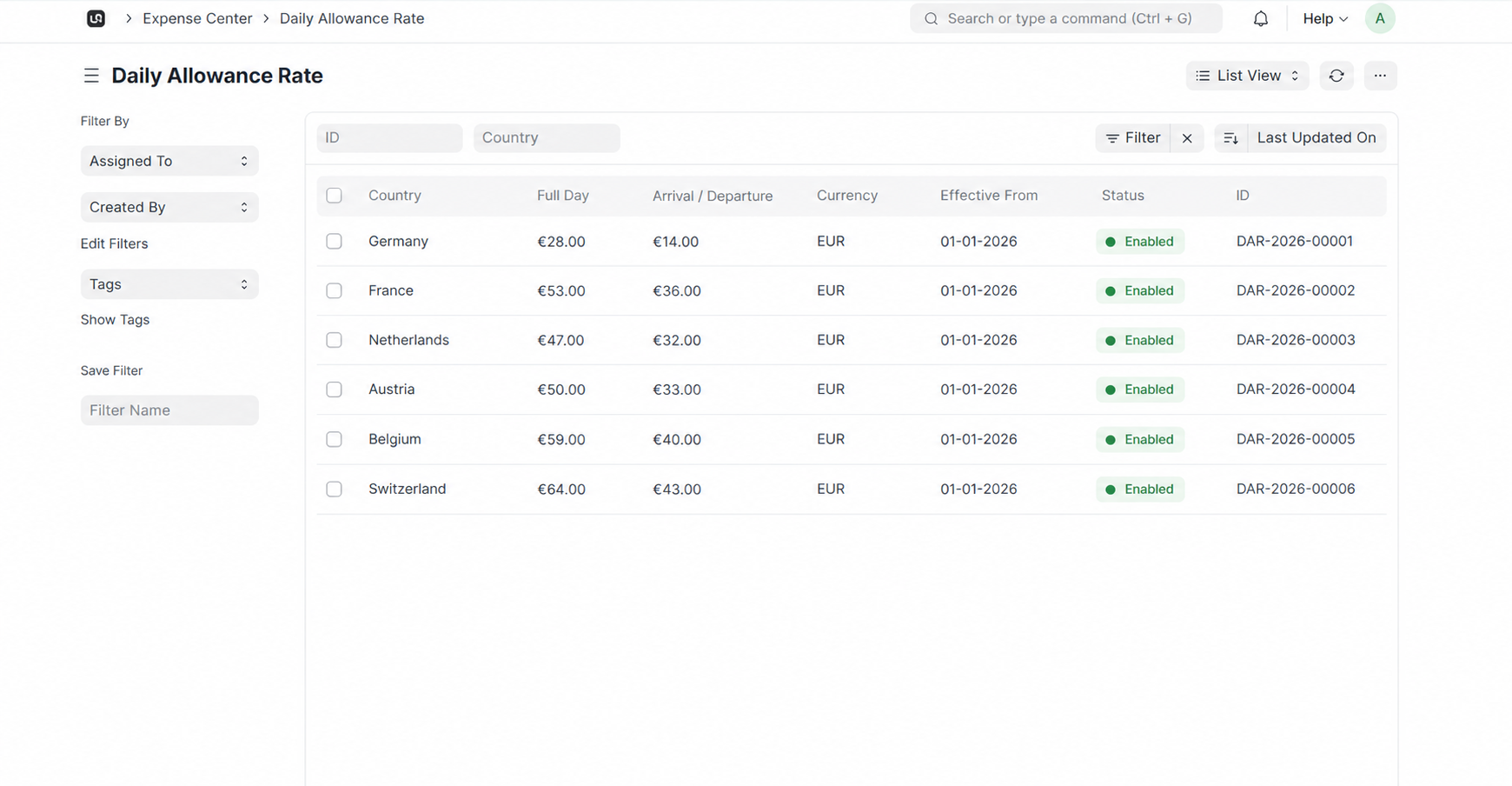The height and width of the screenshot is (786, 1512).
Task: Click Netherlands €32.00 arrival/departure value
Action: [x=677, y=340]
